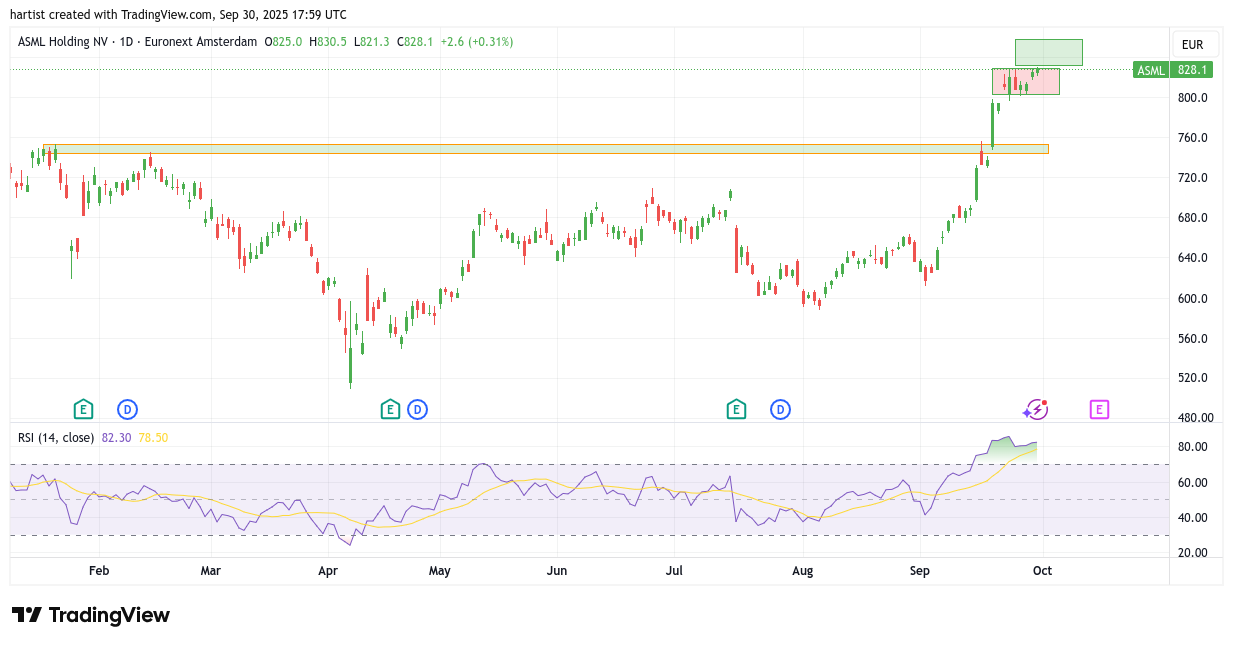Click the Jun label on time axis
Image resolution: width=1233 pixels, height=645 pixels.
click(x=557, y=571)
